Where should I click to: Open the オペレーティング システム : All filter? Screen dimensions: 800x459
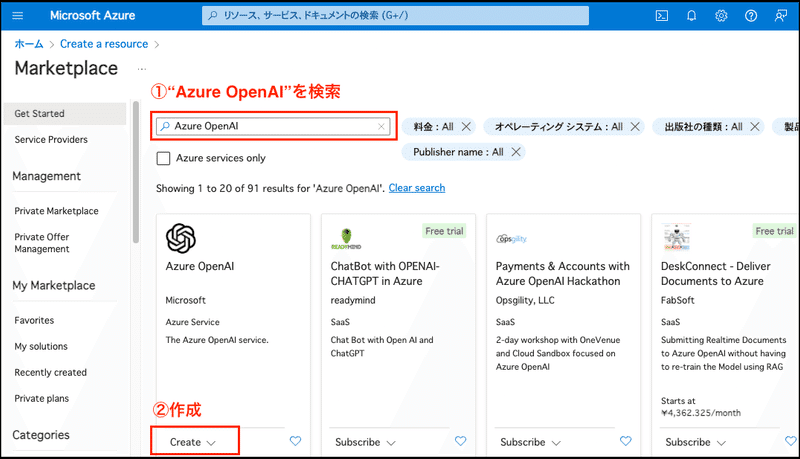pos(559,126)
